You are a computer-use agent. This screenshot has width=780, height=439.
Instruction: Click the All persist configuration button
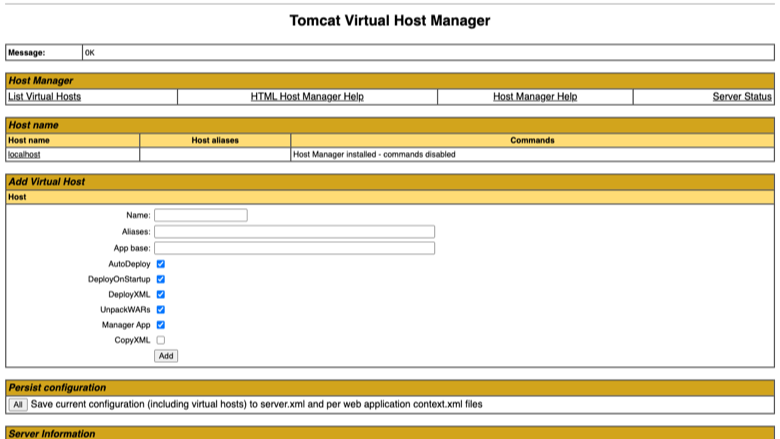click(18, 405)
